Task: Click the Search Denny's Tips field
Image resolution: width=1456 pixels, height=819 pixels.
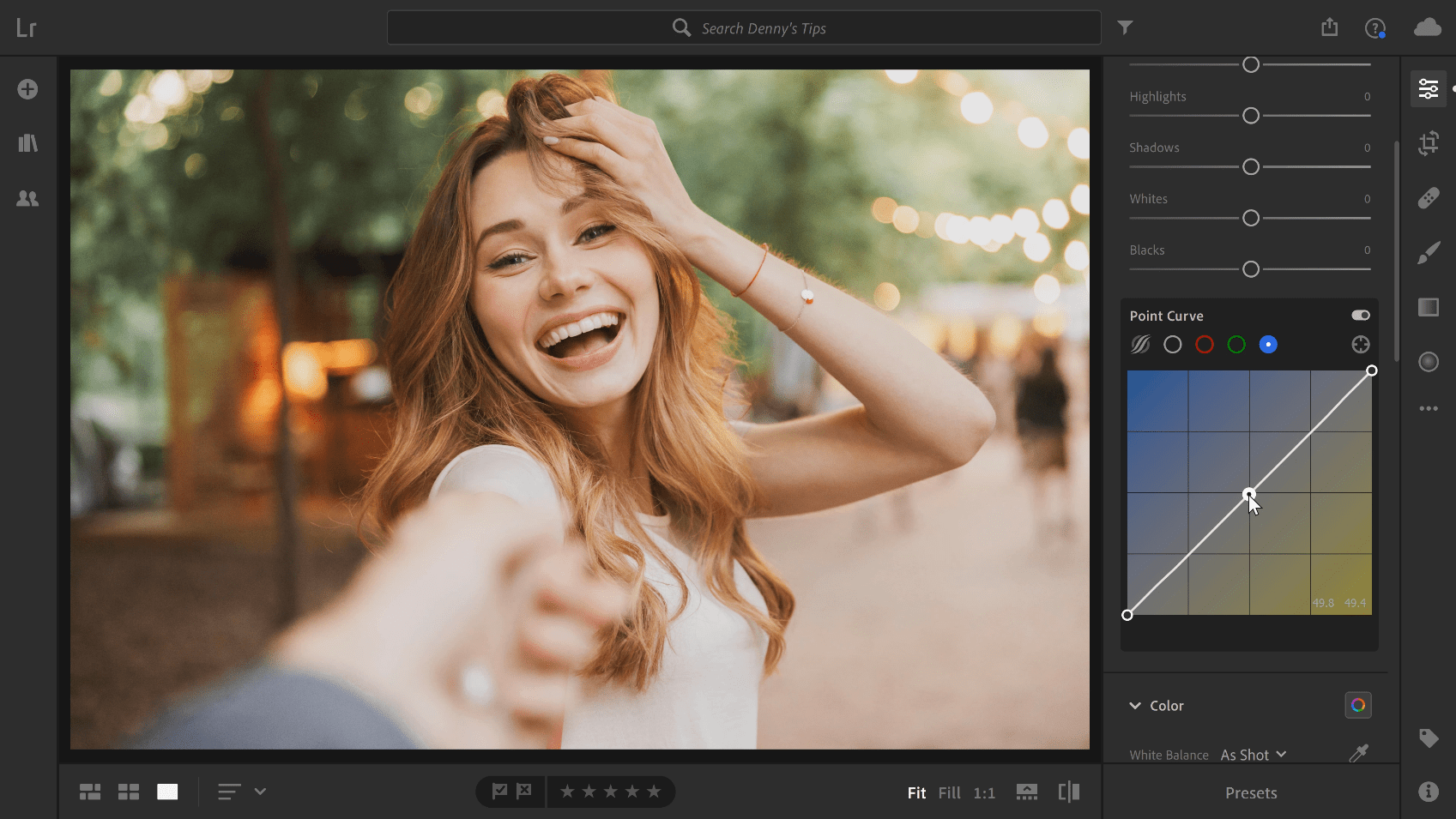Action: click(744, 28)
